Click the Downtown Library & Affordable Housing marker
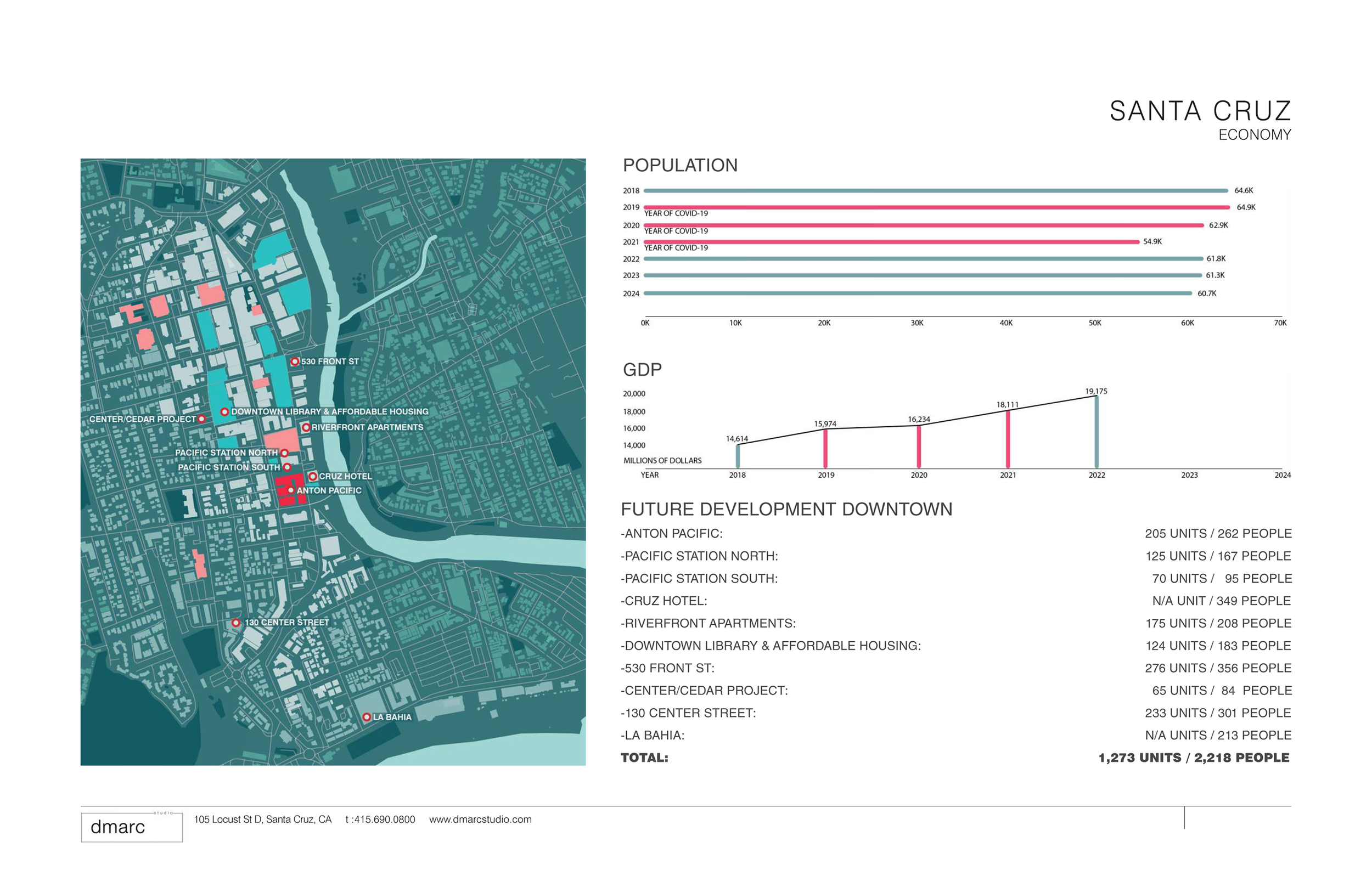 224,411
